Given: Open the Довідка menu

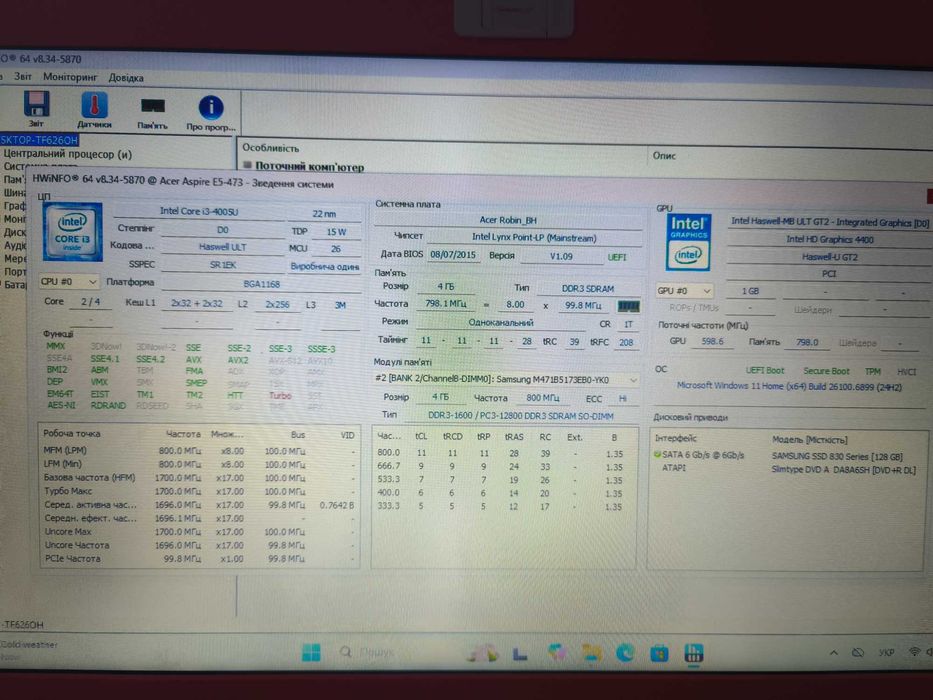Looking at the screenshot, I should (126, 77).
